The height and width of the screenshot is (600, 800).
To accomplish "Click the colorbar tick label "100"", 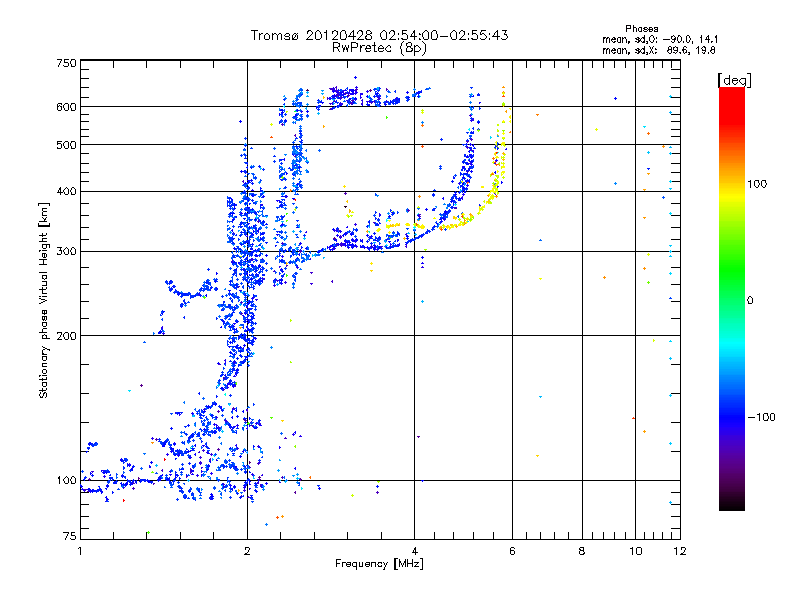I will pyautogui.click(x=757, y=184).
